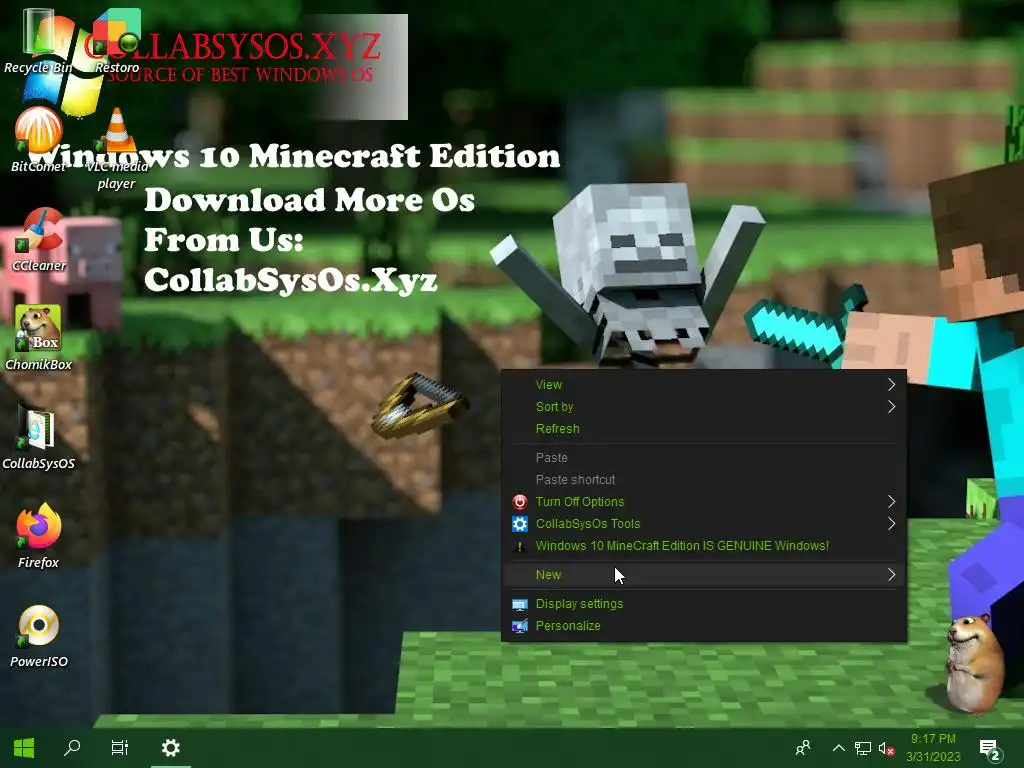Select the PowerISO desktop icon
1024x768 pixels.
point(38,635)
